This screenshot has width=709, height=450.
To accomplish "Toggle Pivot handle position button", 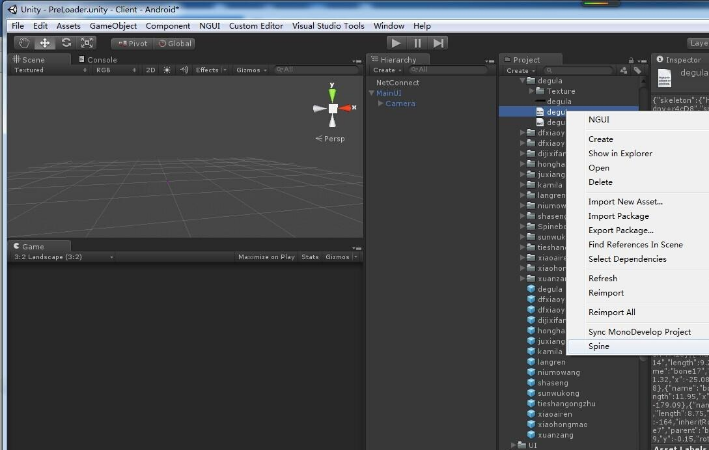I will pyautogui.click(x=132, y=43).
